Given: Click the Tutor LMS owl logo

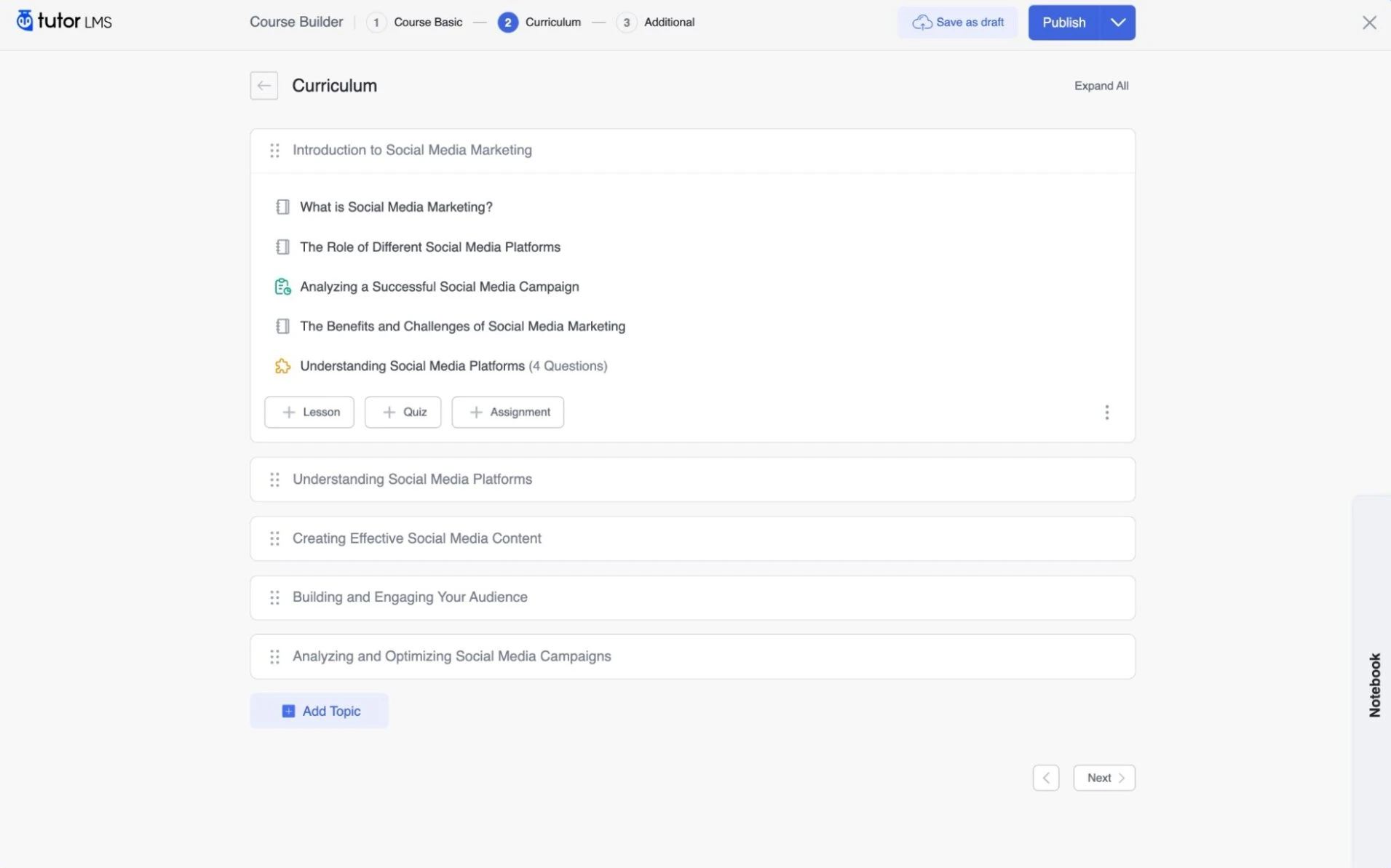Looking at the screenshot, I should (25, 20).
